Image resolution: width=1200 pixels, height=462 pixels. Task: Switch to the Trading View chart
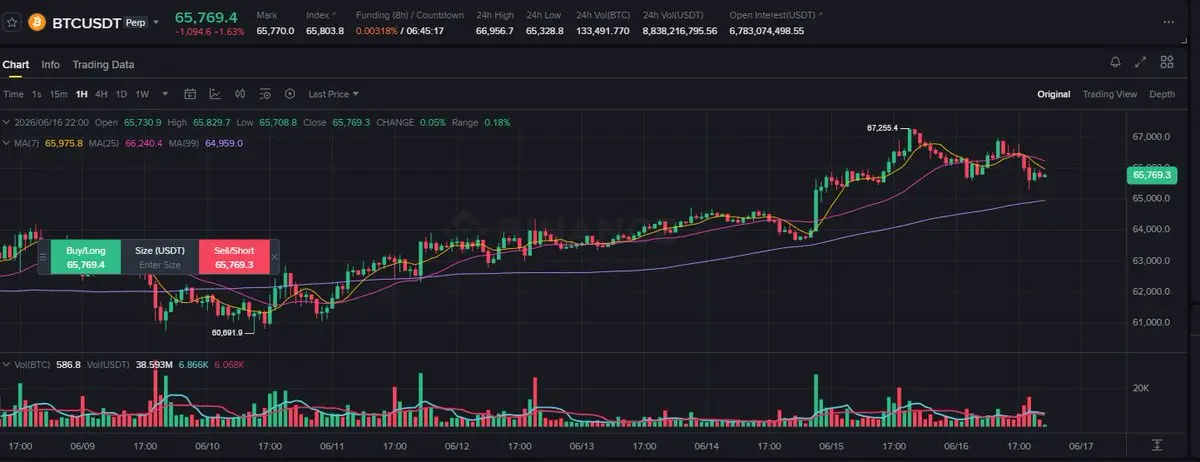click(x=1110, y=94)
